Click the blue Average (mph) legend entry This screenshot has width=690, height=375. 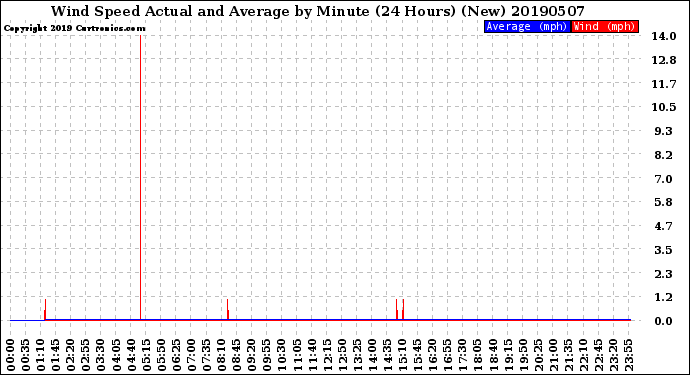tap(527, 26)
